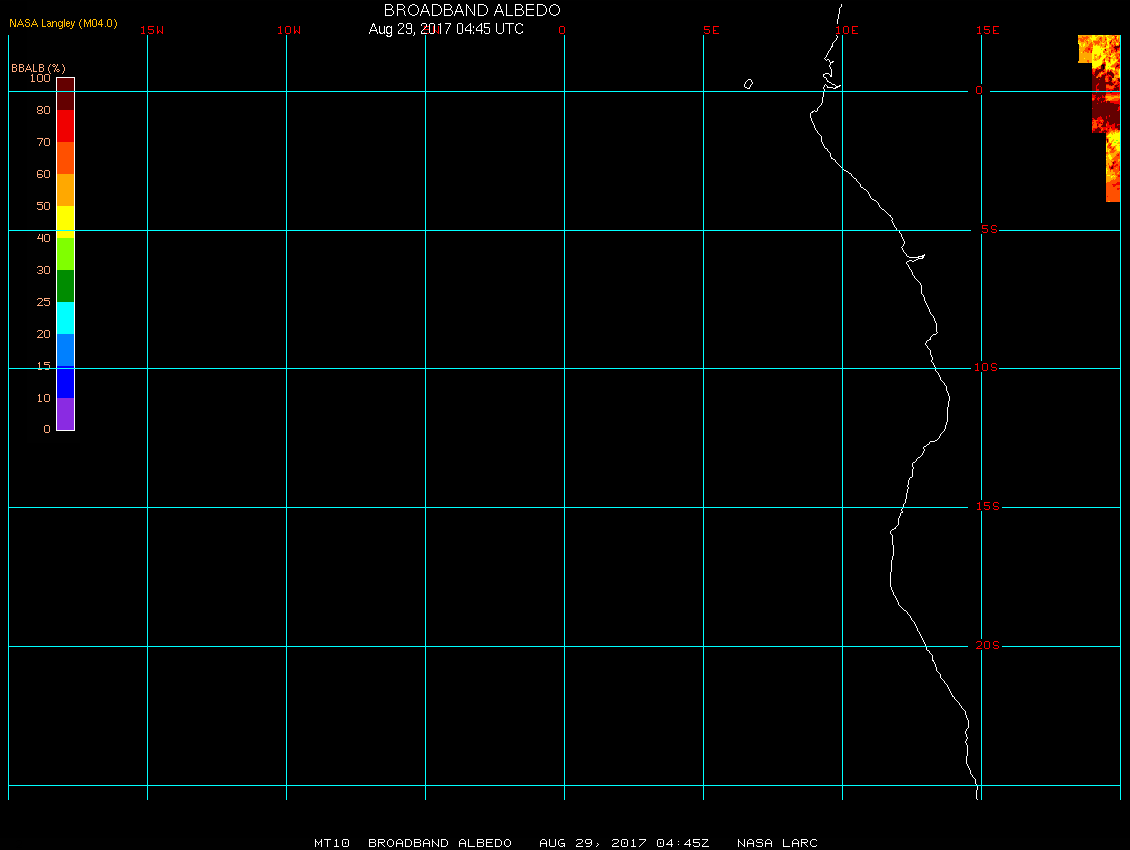1130x850 pixels.
Task: Click the BROADBAND ALBEDO title text
Action: click(472, 10)
